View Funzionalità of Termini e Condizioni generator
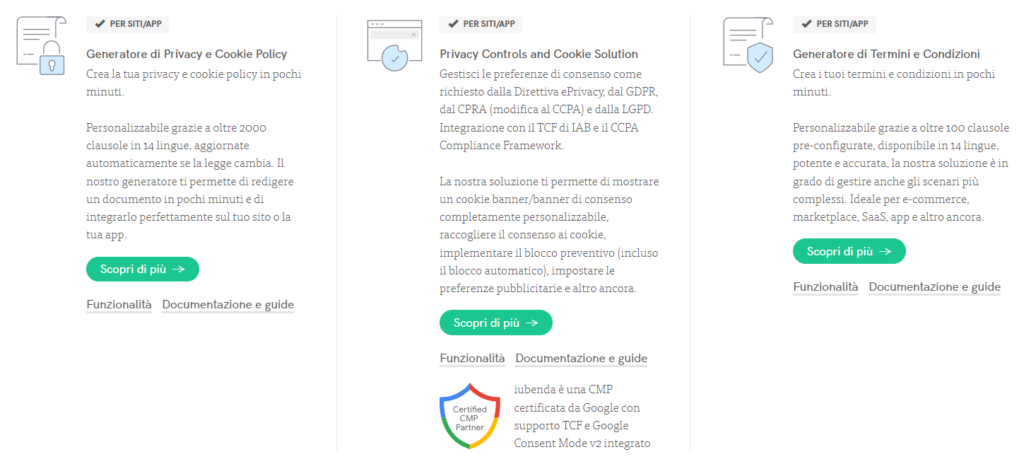This screenshot has width=1024, height=464. point(825,287)
